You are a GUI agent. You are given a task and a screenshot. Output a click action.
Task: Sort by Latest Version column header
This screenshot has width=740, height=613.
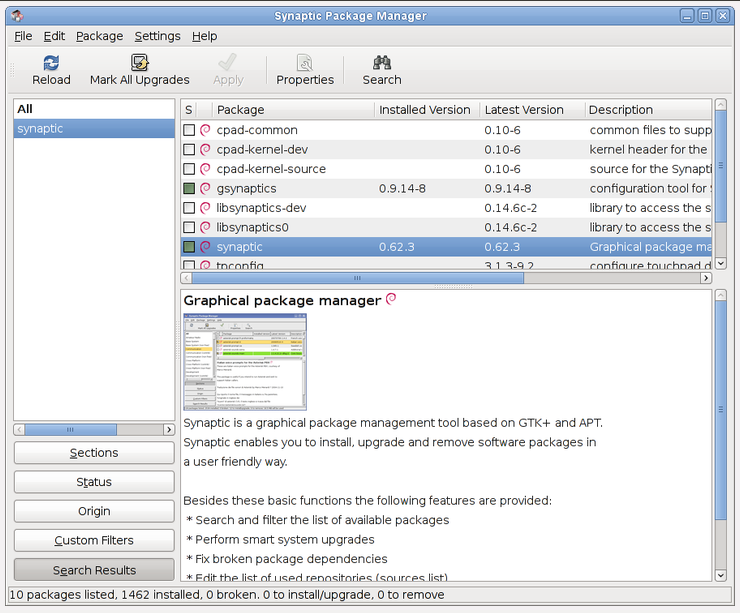532,109
